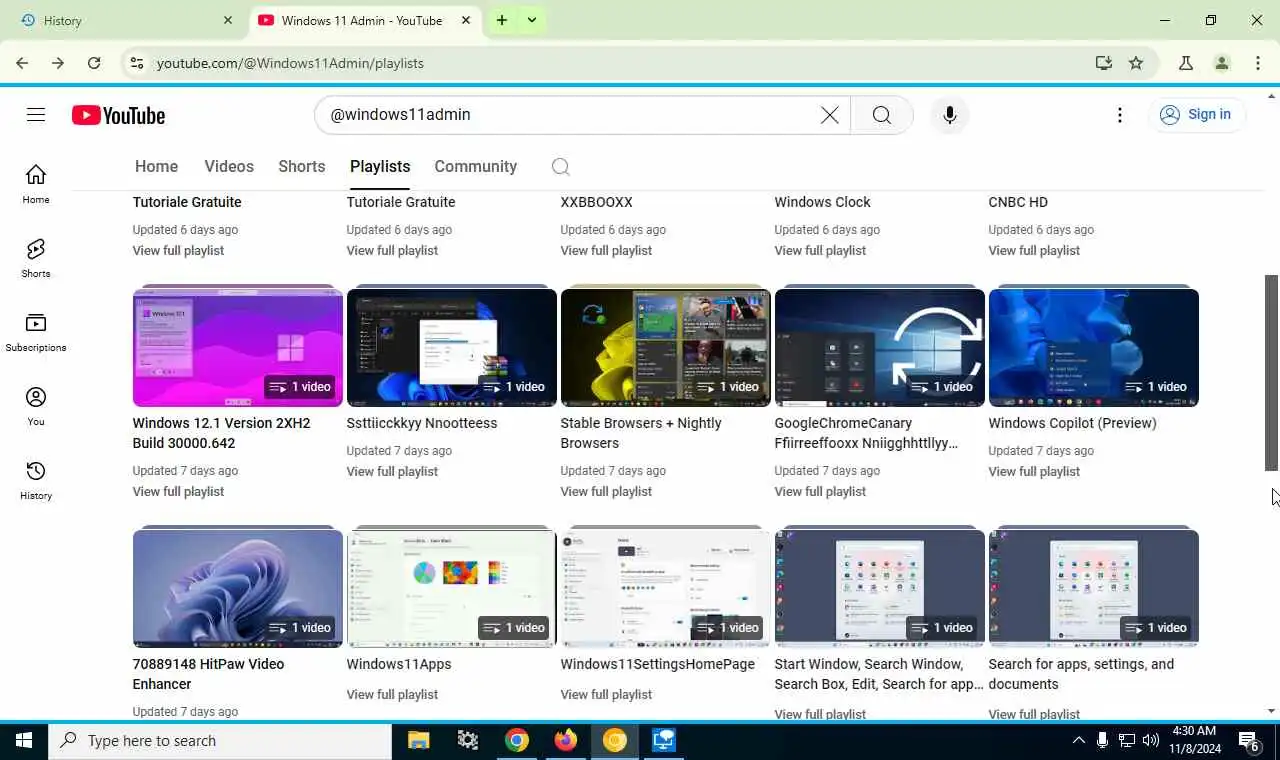Open Ssttiicckkyy Nnootteess playlist thumbnail
1280x760 pixels.
452,347
